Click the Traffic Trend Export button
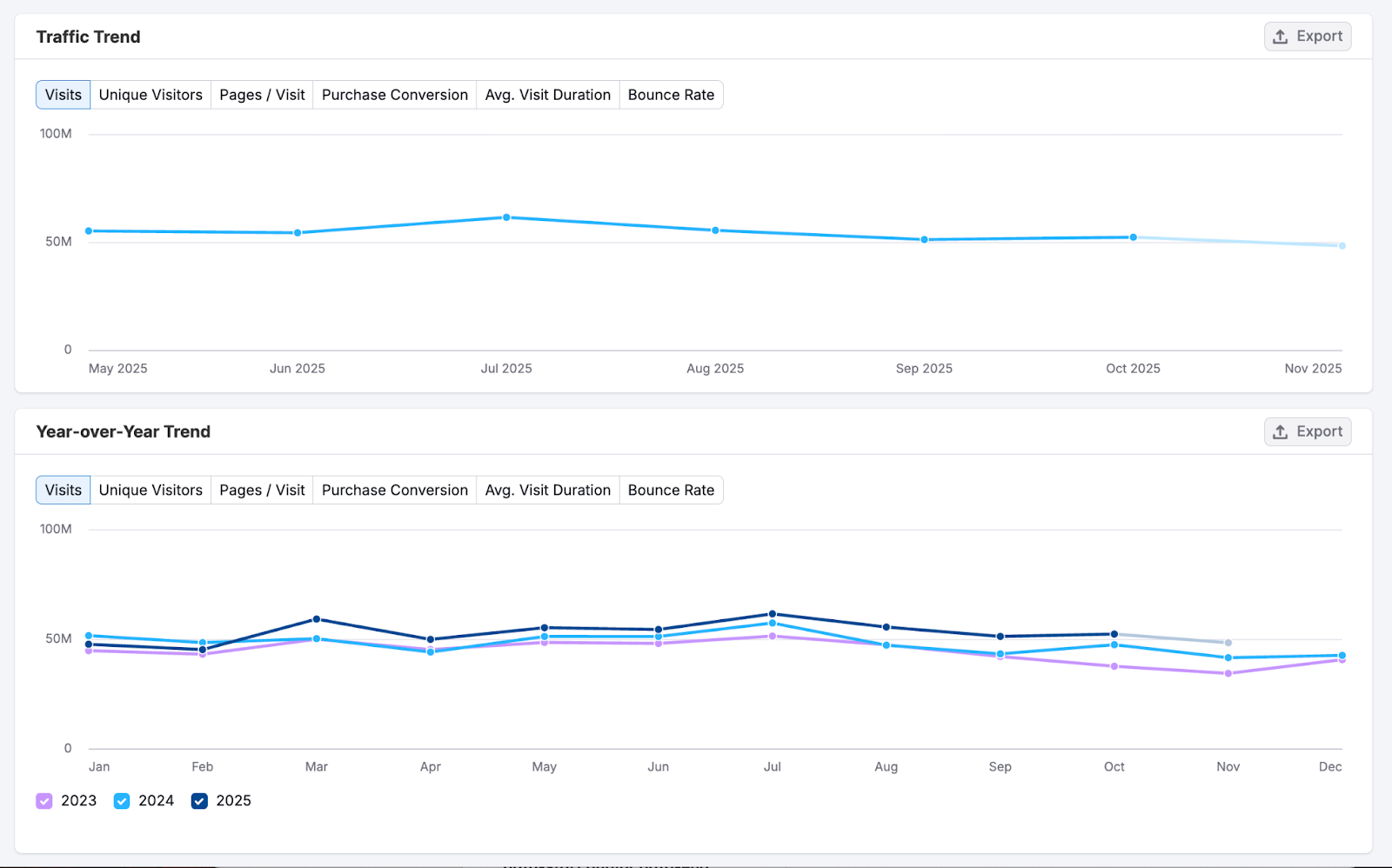The width and height of the screenshot is (1392, 868). click(x=1308, y=36)
